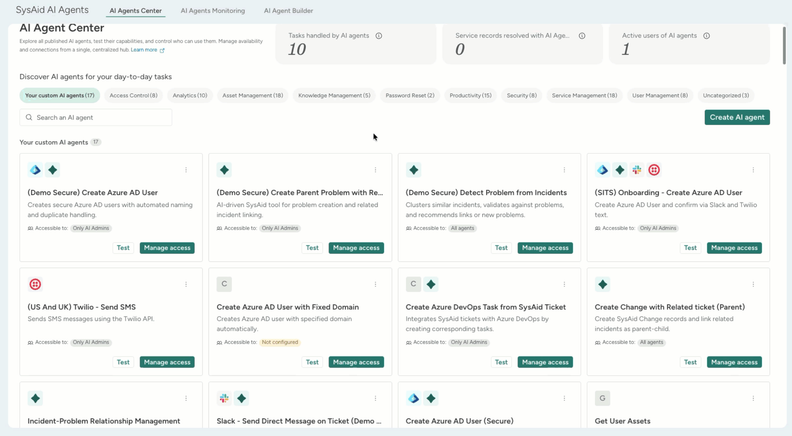Filter by Password Reset (2) category
The height and width of the screenshot is (436, 792).
[x=410, y=95]
